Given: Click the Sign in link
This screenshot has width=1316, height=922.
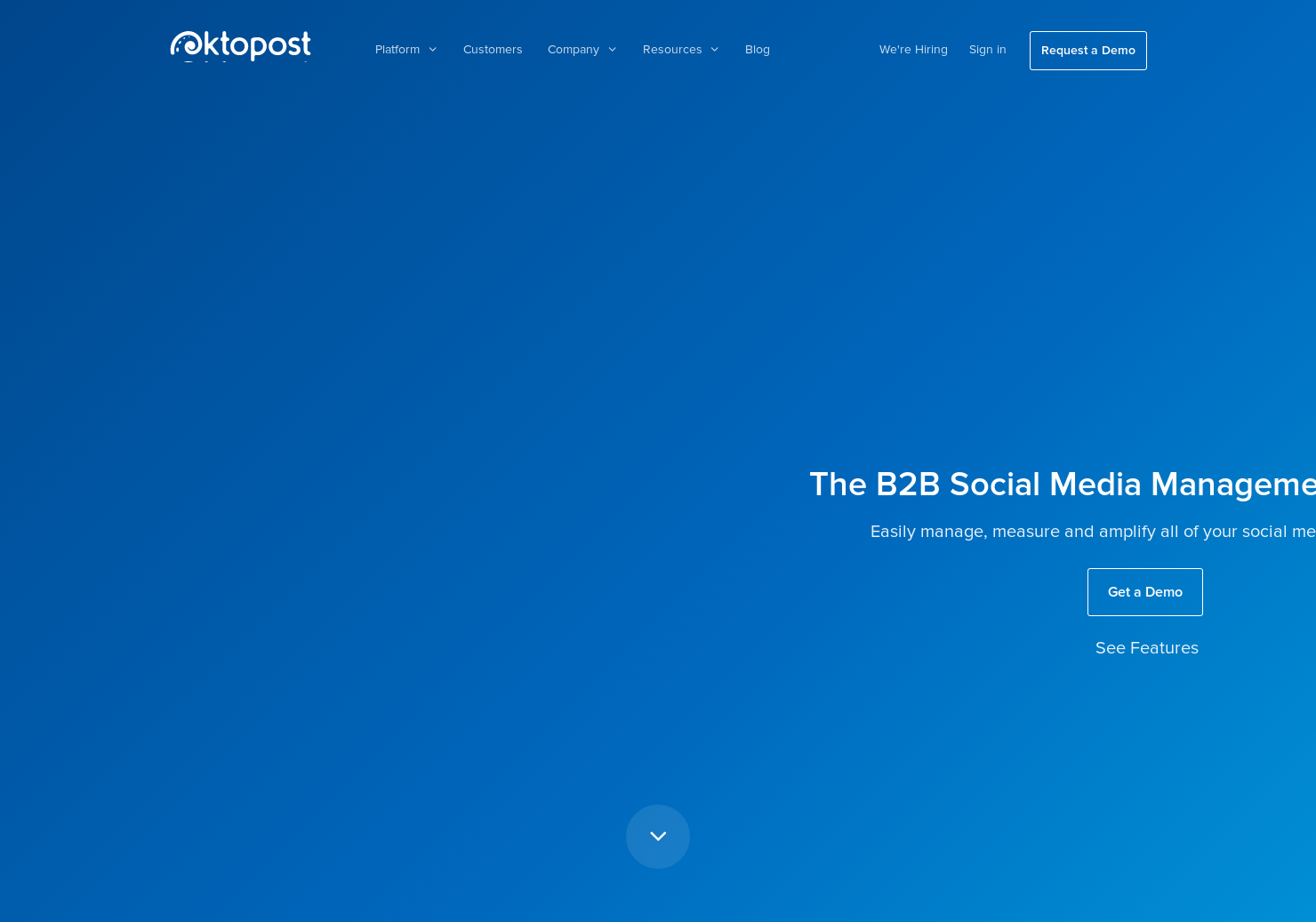Looking at the screenshot, I should coord(988,50).
